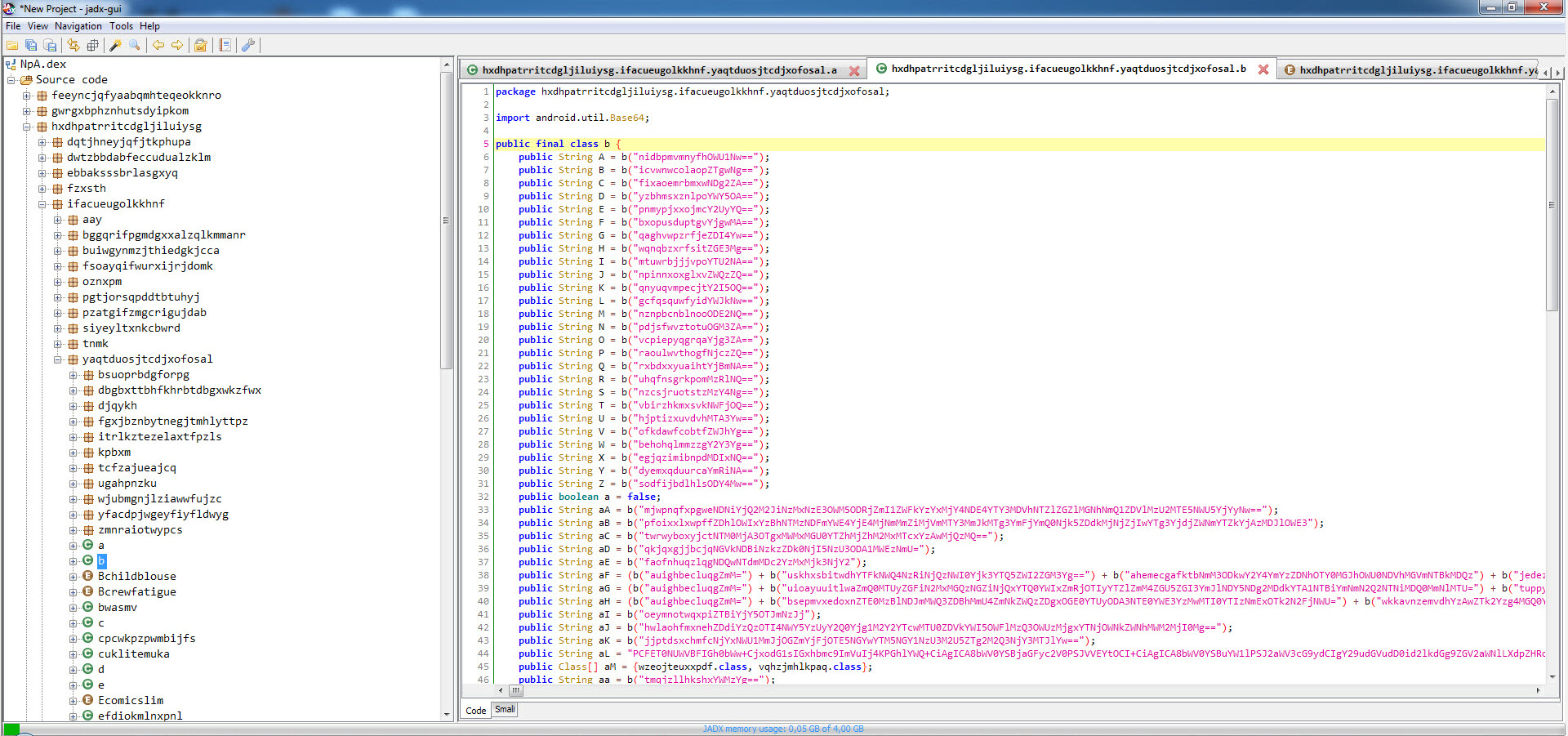Expand the dqtjhneyjqfjtkphupa package
The width and height of the screenshot is (1568, 736).
(x=42, y=142)
